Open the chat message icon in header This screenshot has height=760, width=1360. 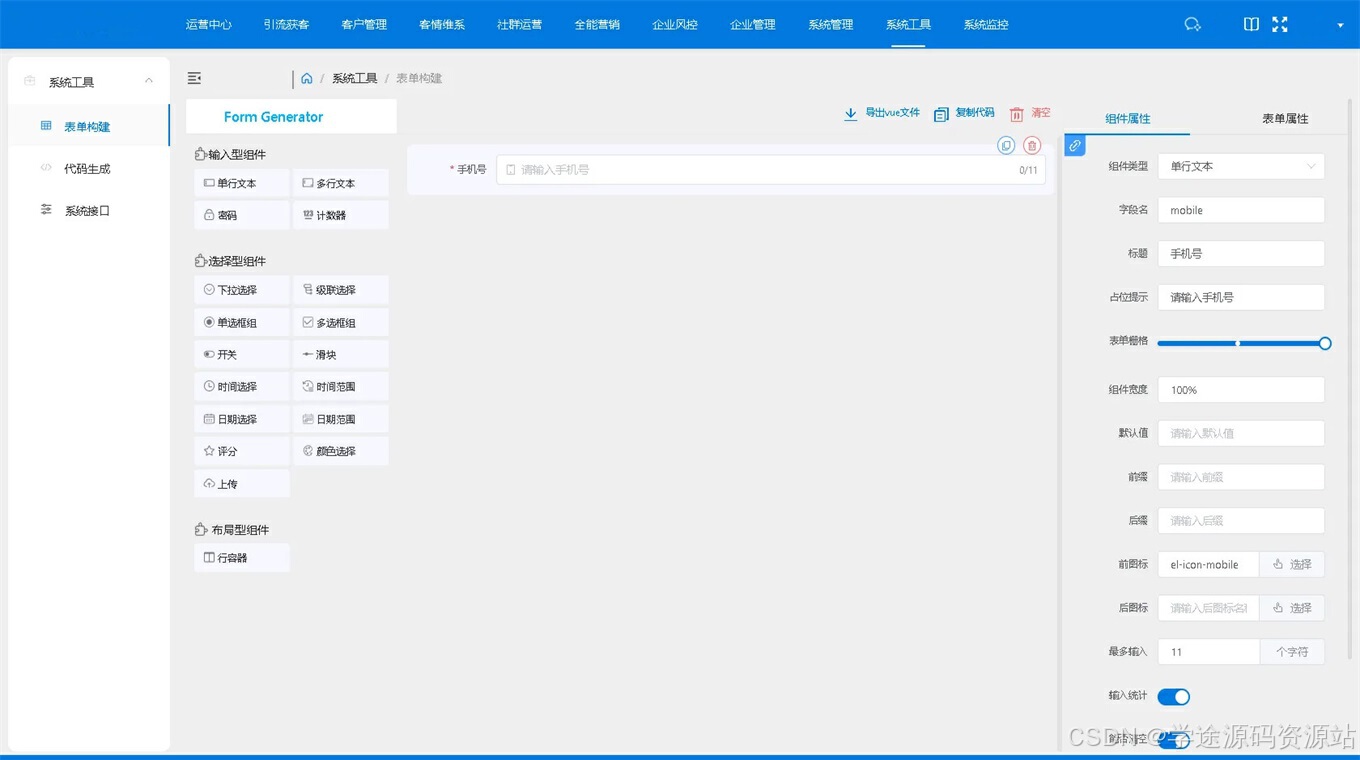pos(1192,25)
